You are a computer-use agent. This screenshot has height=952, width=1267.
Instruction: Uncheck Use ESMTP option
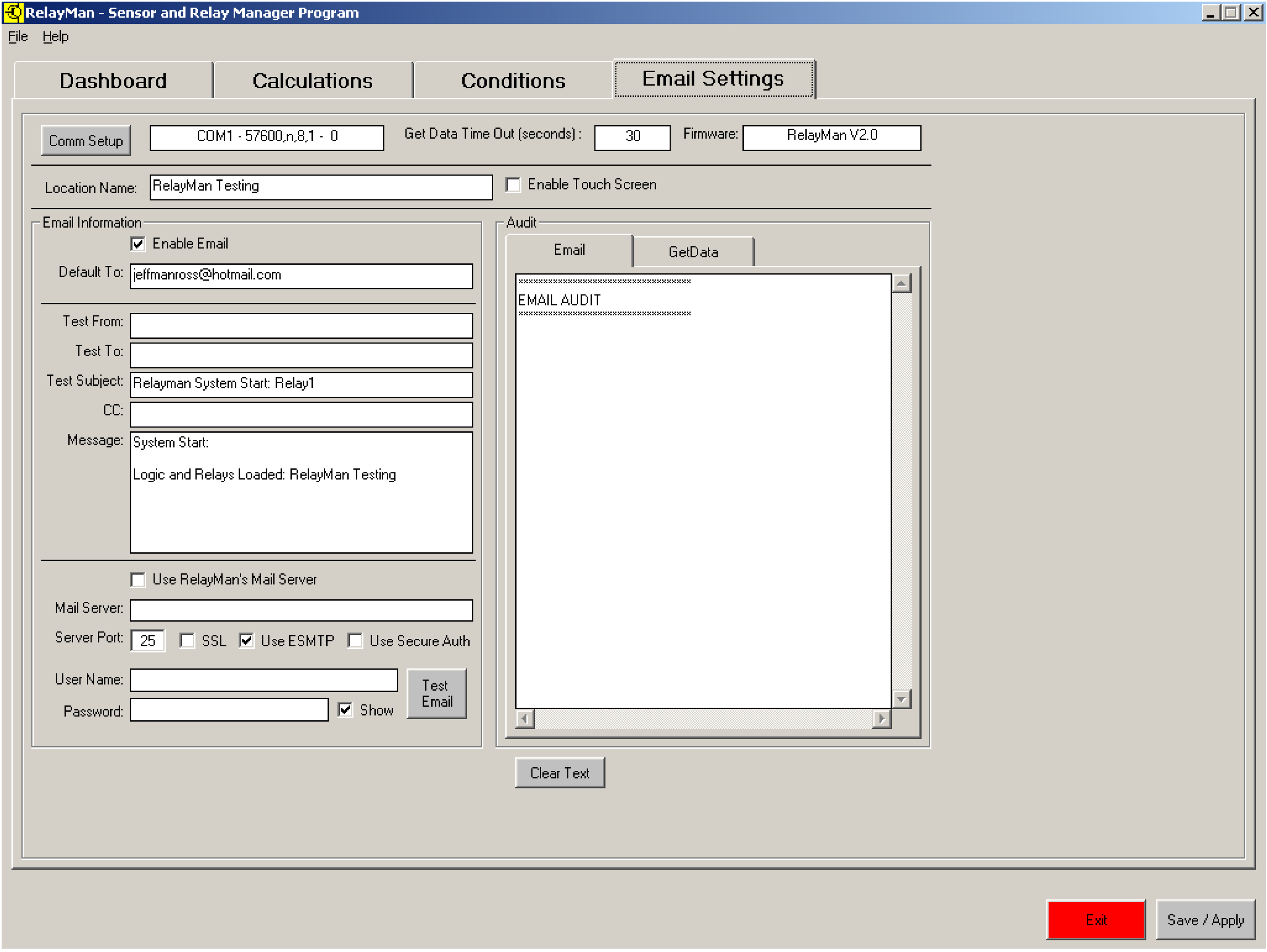(247, 642)
